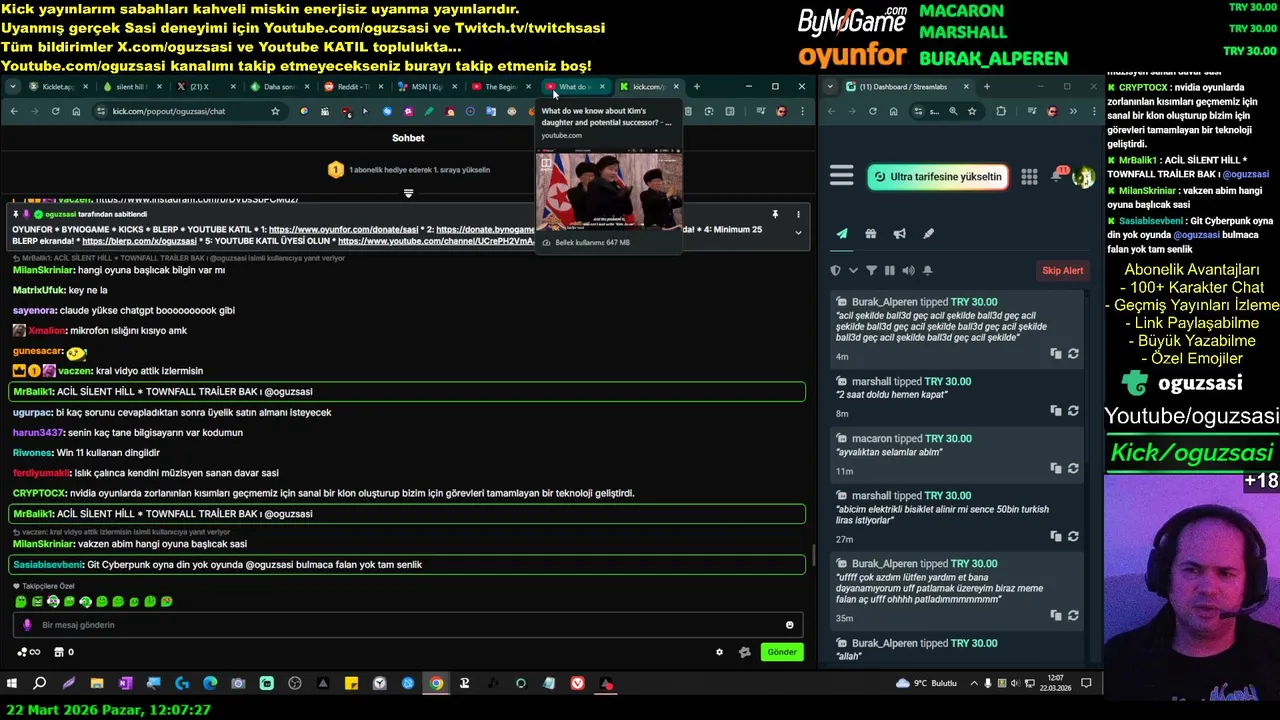Open the Streamlabs profile avatar
Image resolution: width=1280 pixels, height=720 pixels.
1084,177
